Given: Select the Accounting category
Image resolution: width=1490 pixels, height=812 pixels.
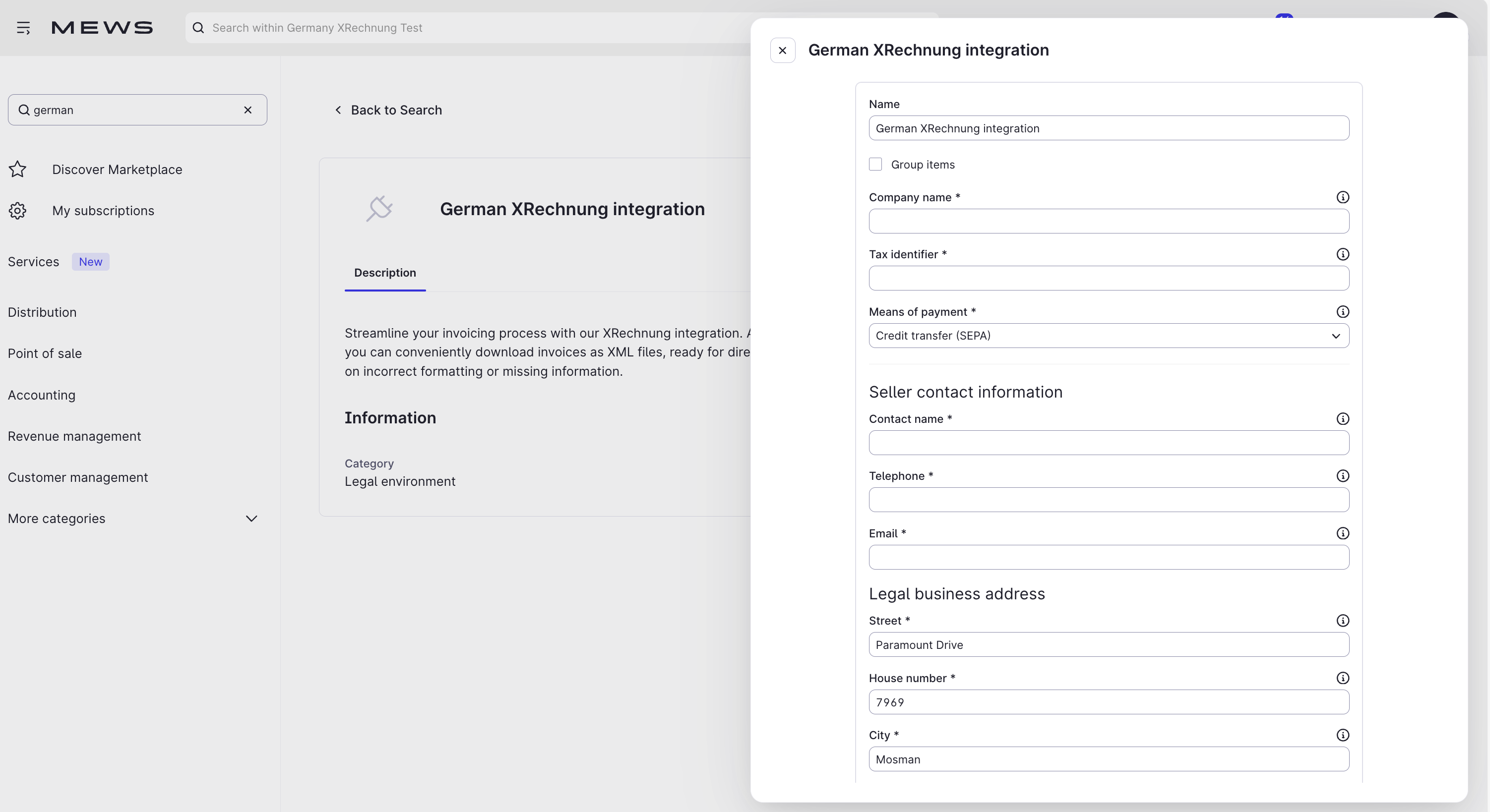Looking at the screenshot, I should 42,395.
